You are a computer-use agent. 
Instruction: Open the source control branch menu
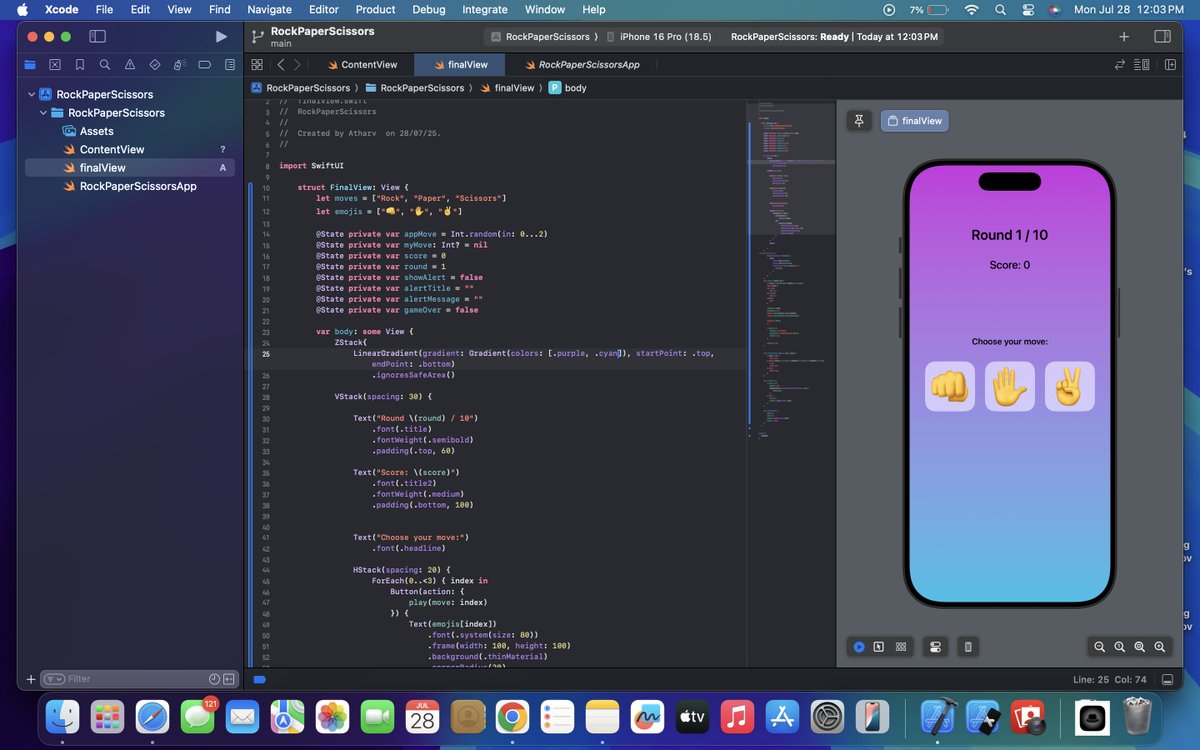[257, 36]
